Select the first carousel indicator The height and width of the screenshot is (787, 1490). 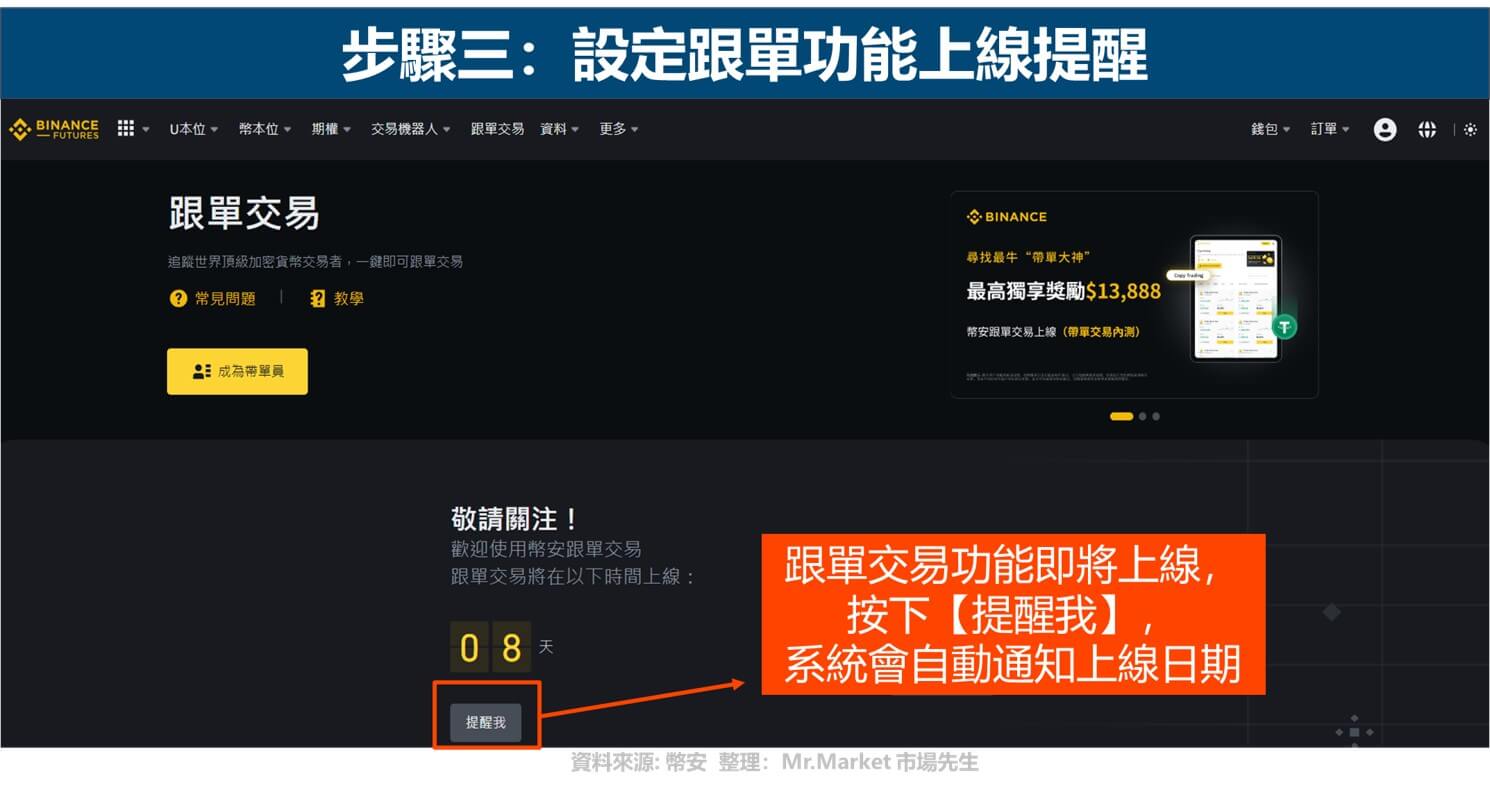click(1121, 416)
